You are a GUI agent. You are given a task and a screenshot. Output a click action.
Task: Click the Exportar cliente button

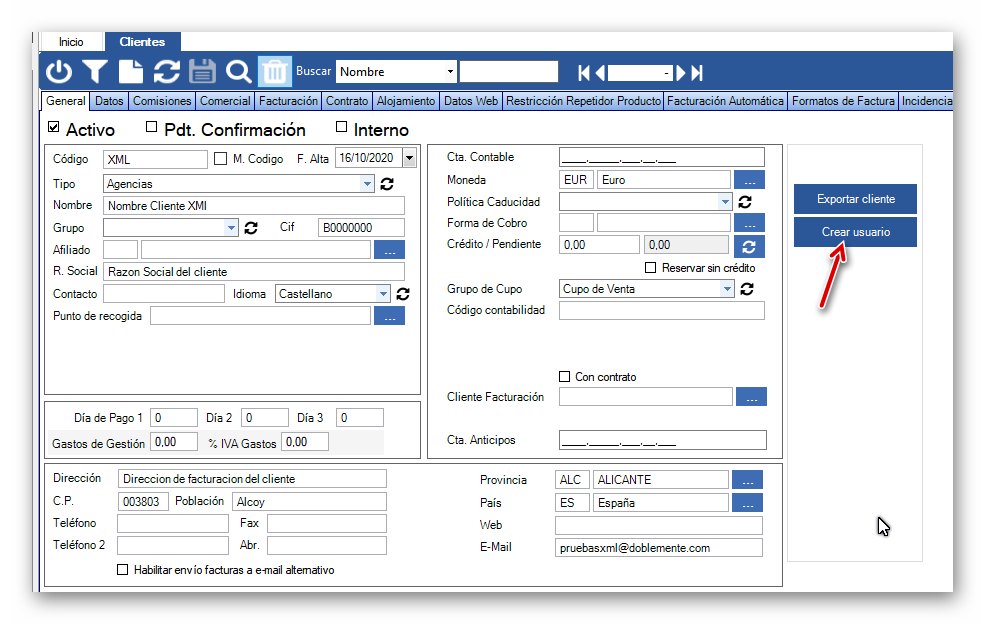(x=856, y=199)
